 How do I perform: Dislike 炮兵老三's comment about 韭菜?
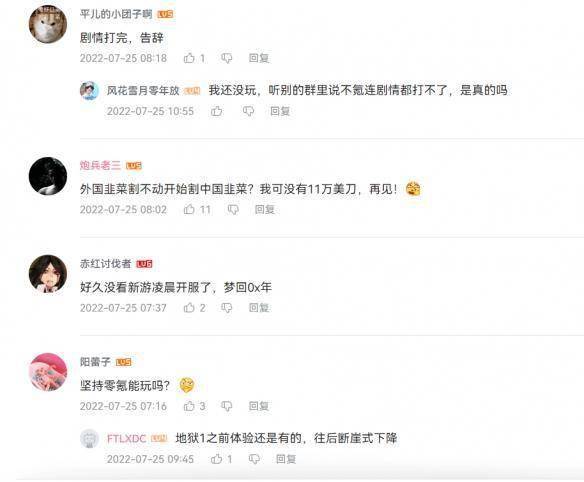[233, 209]
